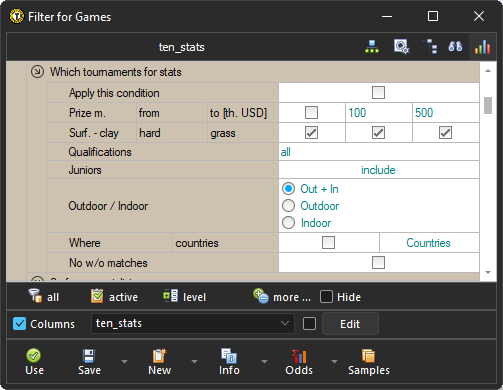Screen dimensions: 503x390
Task: Show active filters clipboard icon
Action: 97,296
